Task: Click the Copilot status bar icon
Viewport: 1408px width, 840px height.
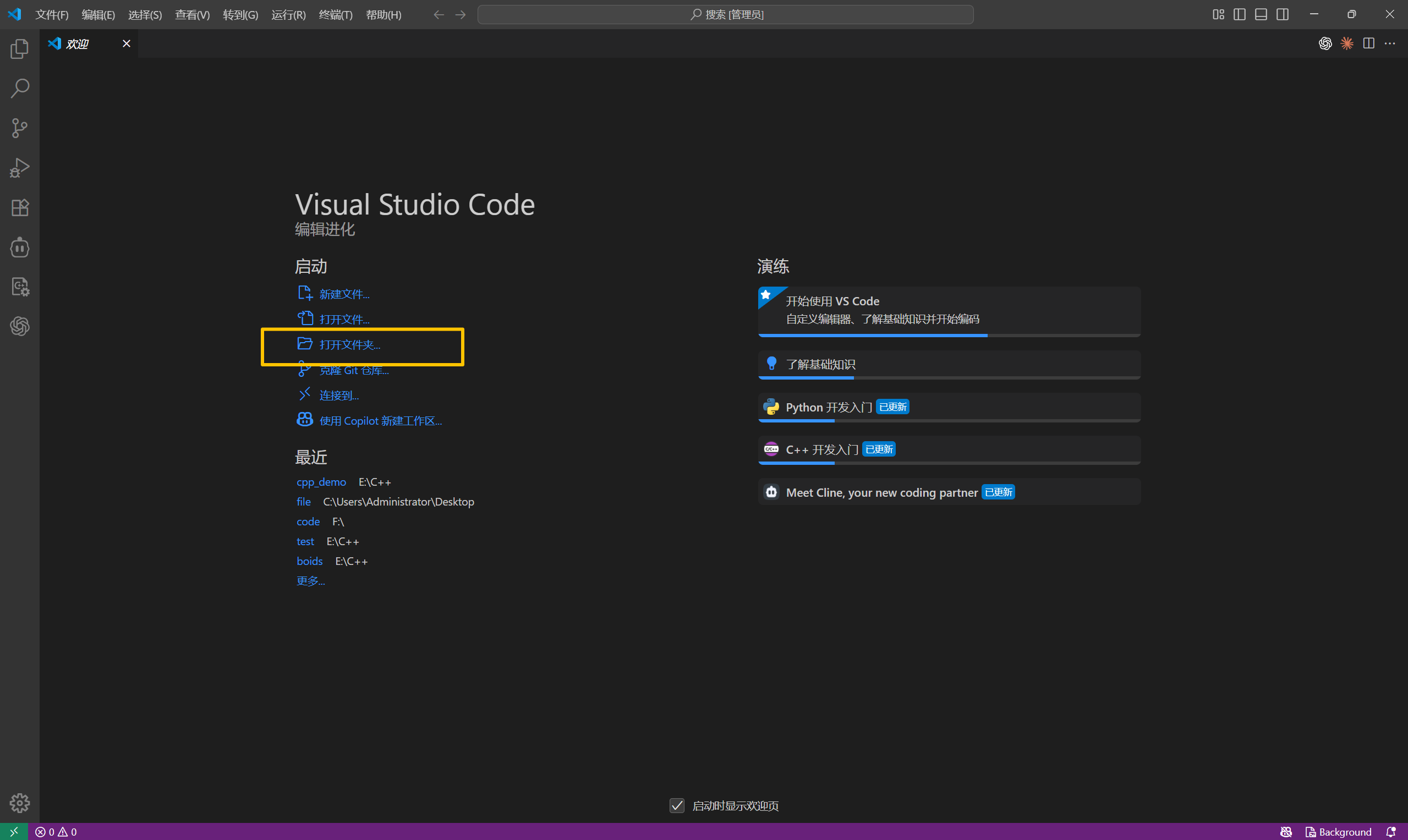Action: pos(1286,832)
